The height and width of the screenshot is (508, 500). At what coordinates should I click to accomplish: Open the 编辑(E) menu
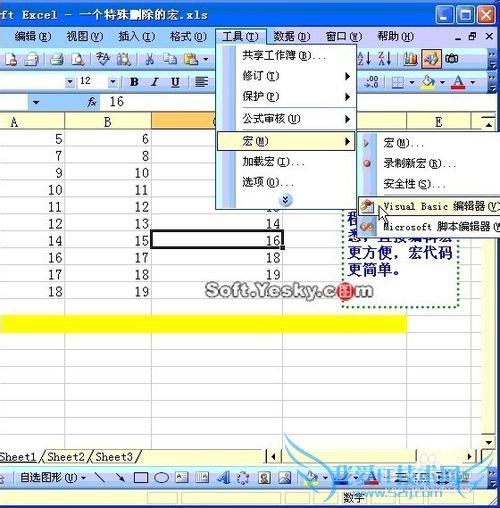click(33, 36)
